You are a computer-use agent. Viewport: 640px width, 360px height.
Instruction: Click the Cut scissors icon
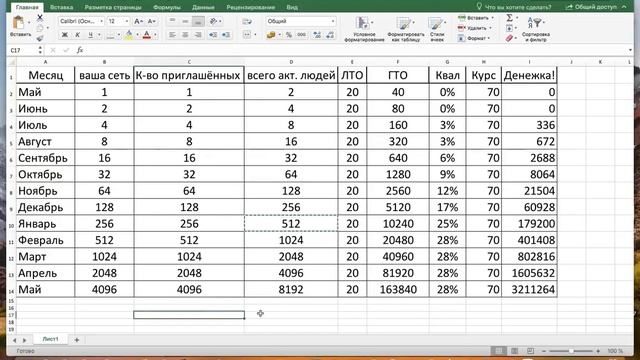[40, 18]
